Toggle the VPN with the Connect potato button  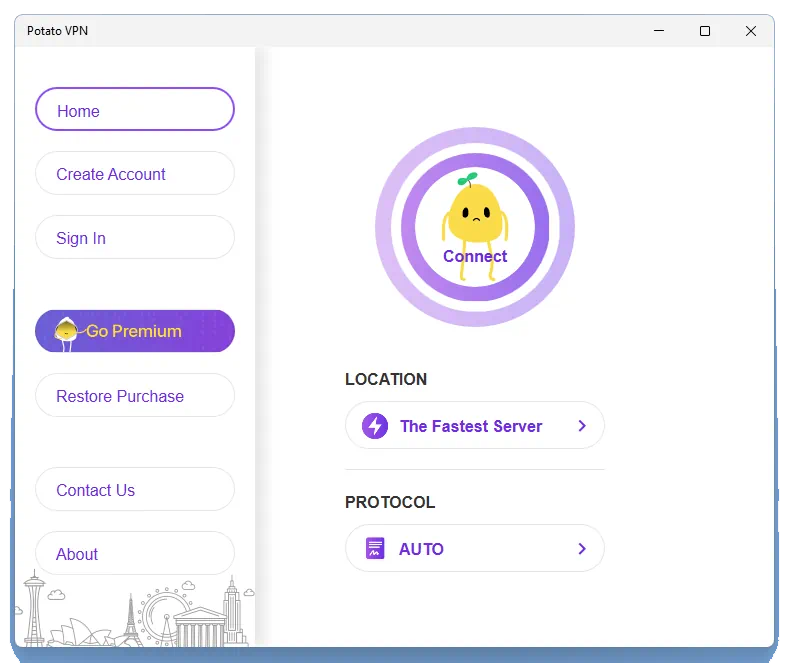[475, 227]
